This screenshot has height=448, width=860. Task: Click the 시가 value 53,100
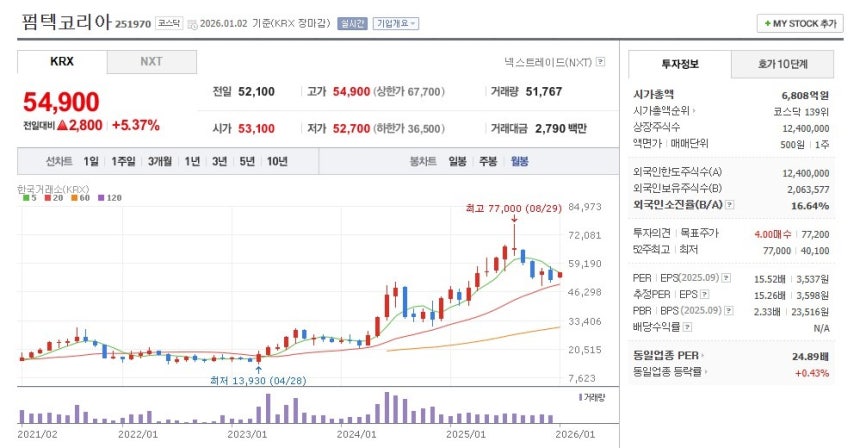click(256, 128)
